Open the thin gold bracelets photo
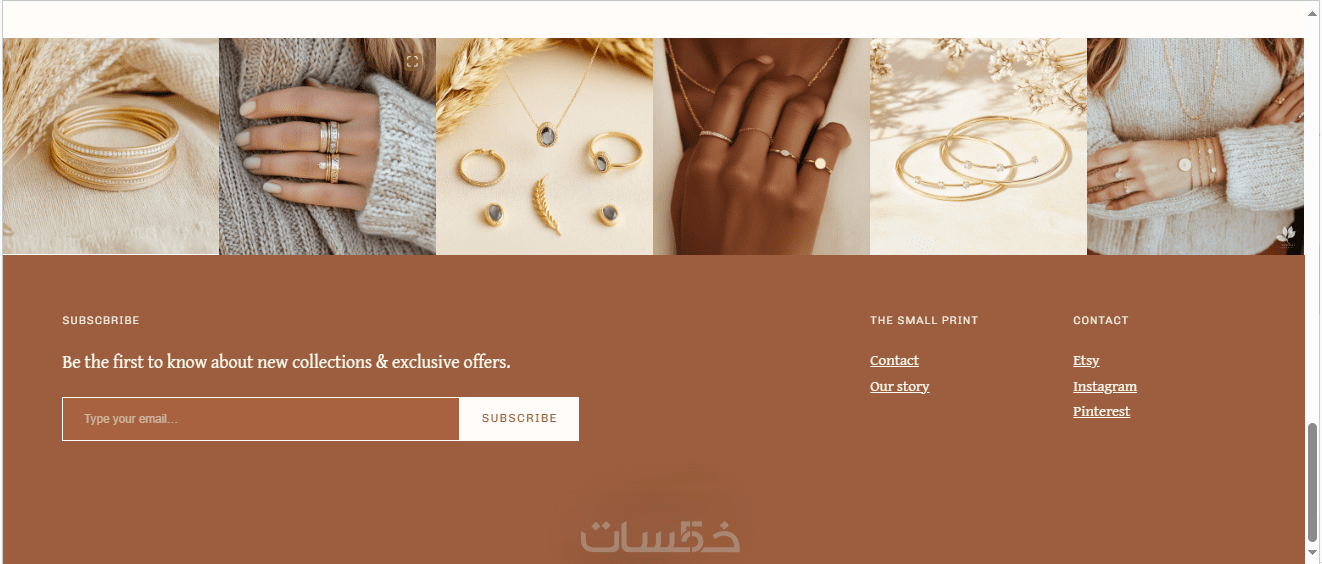This screenshot has width=1322, height=564. pos(979,146)
